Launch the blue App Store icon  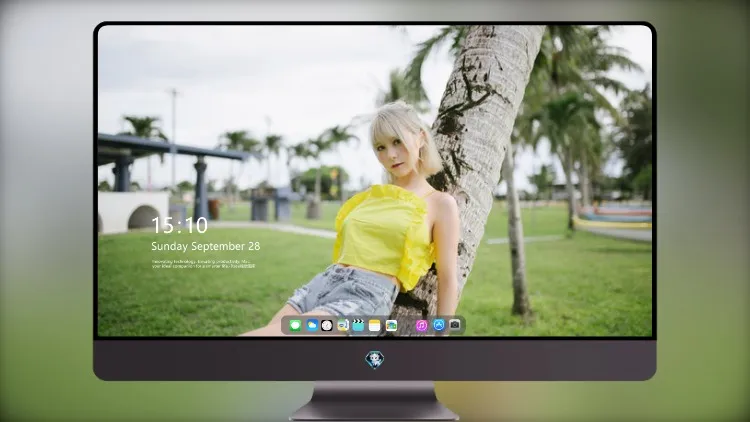pyautogui.click(x=439, y=325)
